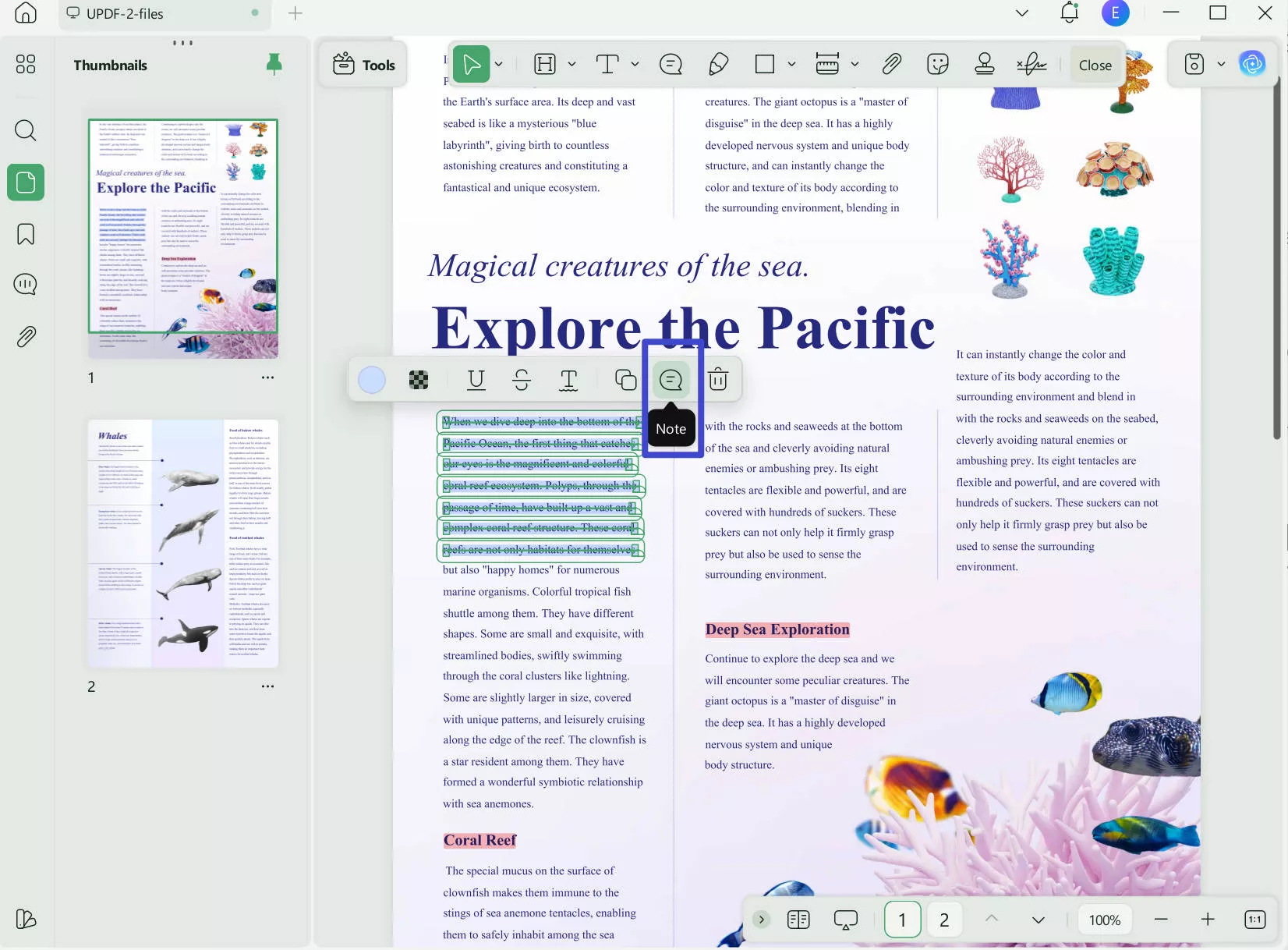
Task: Open the save options dropdown
Action: click(1221, 64)
